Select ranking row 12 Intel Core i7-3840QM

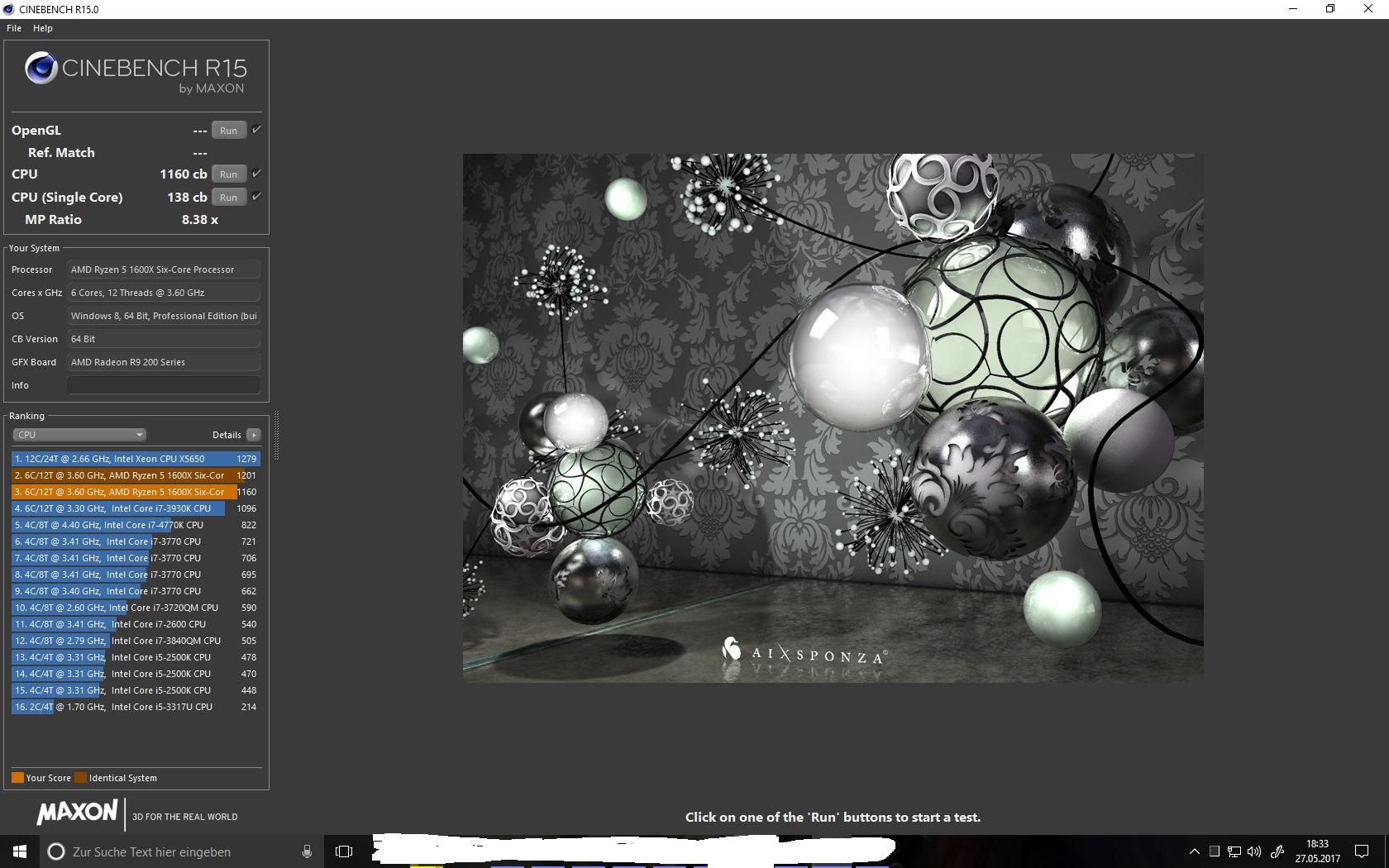136,641
